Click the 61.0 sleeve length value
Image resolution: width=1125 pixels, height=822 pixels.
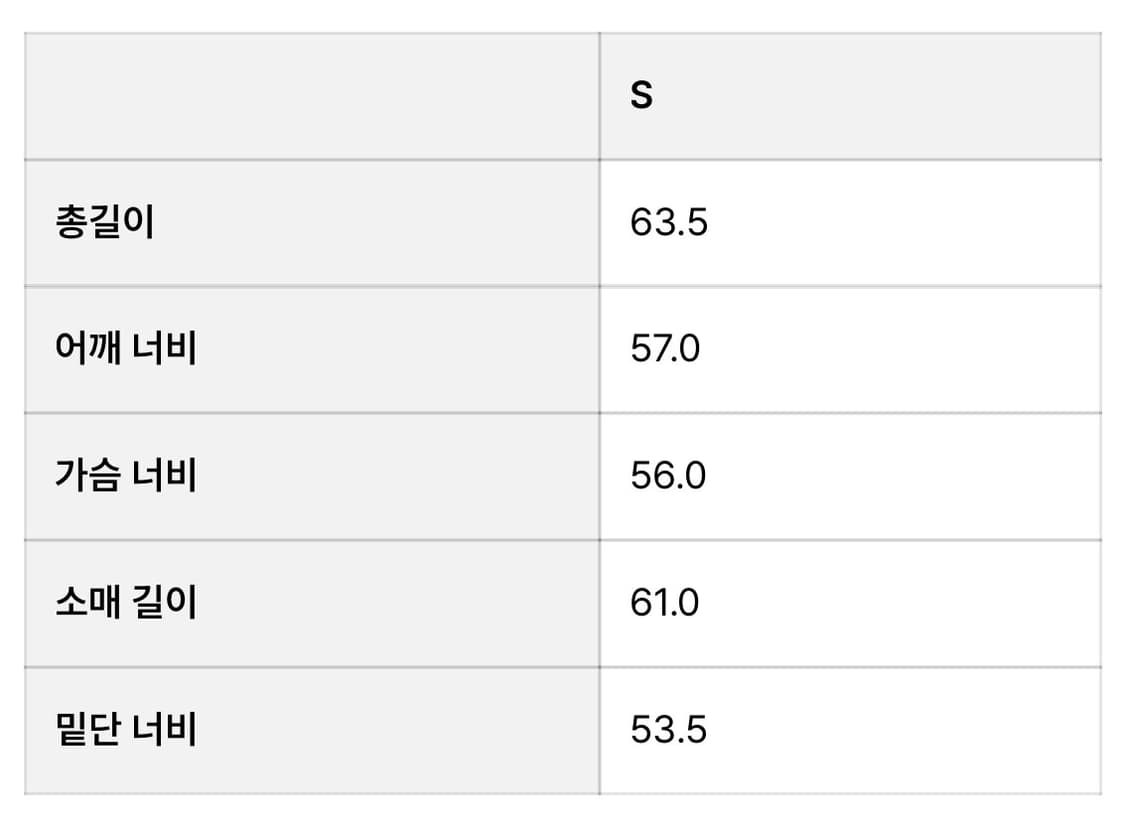click(x=665, y=603)
